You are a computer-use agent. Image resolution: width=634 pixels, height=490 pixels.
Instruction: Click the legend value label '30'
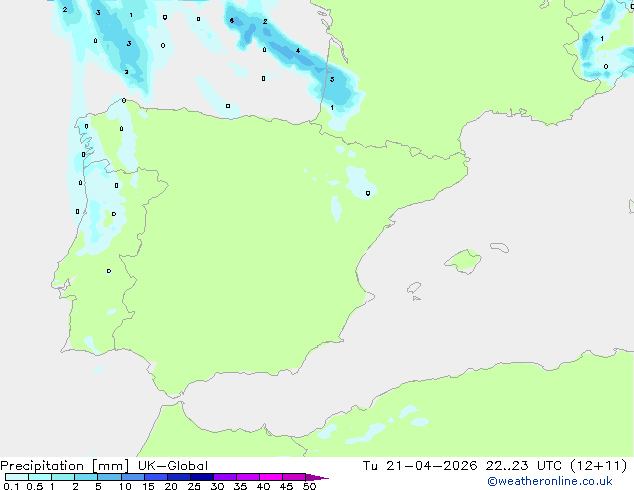(x=217, y=486)
